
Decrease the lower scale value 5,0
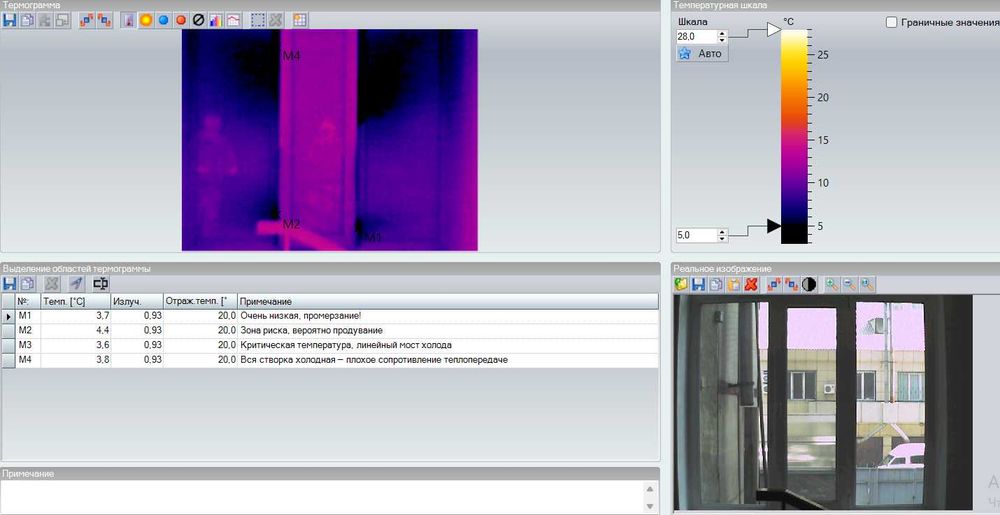722,238
